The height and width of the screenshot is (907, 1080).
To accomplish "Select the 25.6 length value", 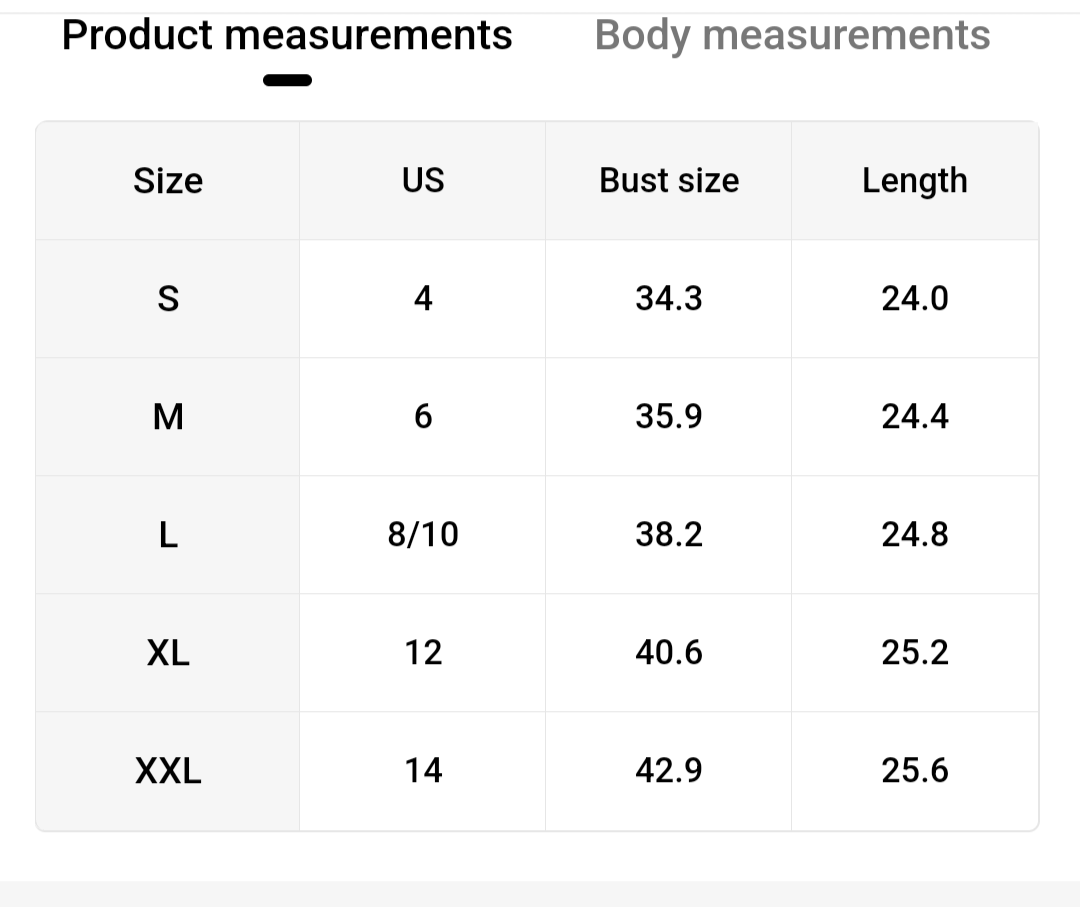I will pyautogui.click(x=915, y=771).
